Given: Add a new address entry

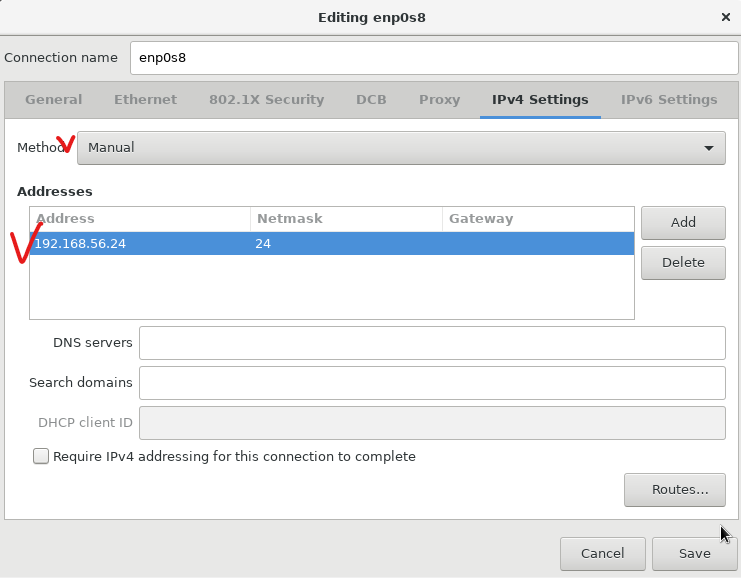Looking at the screenshot, I should (x=683, y=223).
